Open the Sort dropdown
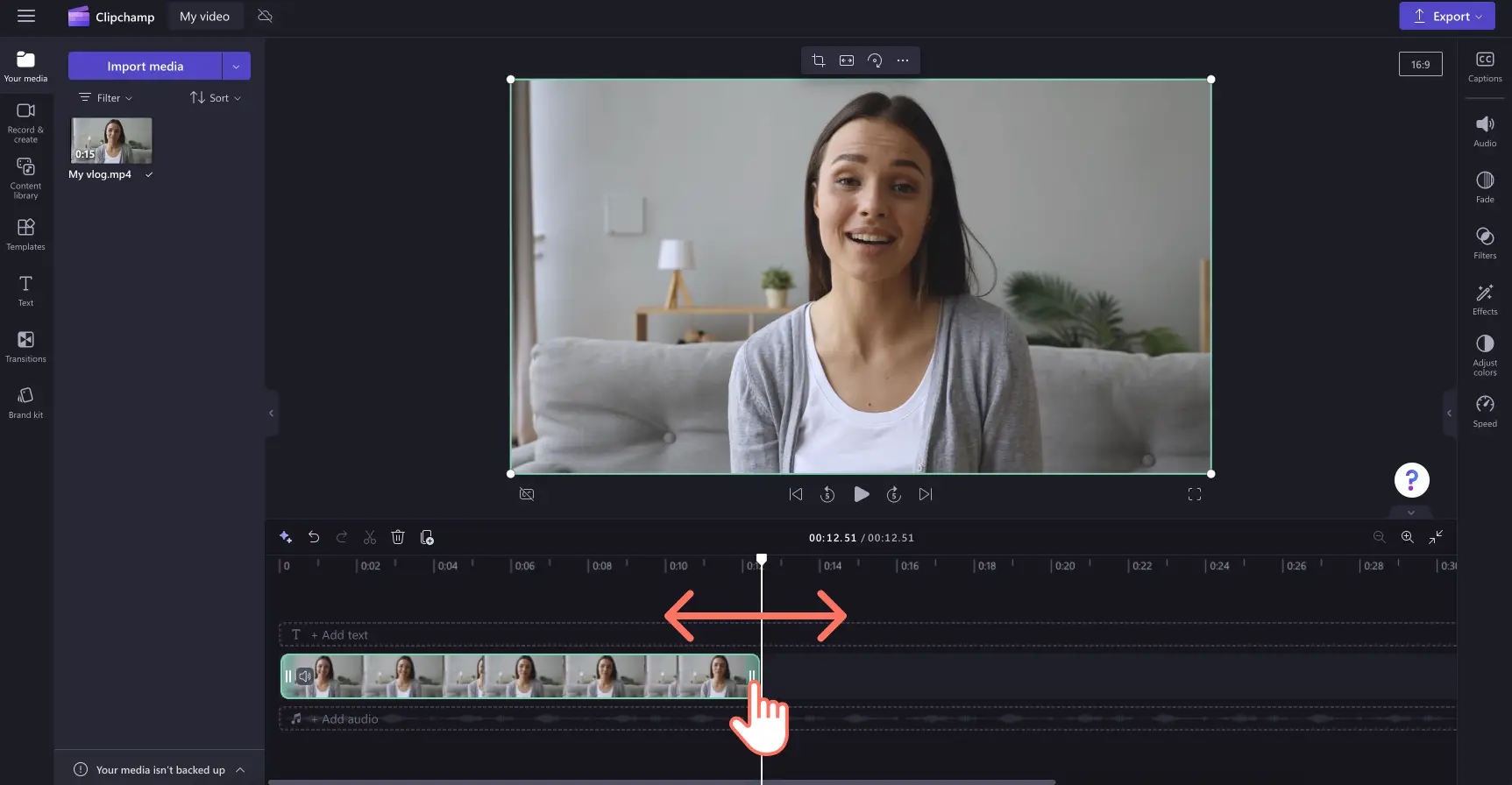The width and height of the screenshot is (1512, 785). pyautogui.click(x=216, y=97)
